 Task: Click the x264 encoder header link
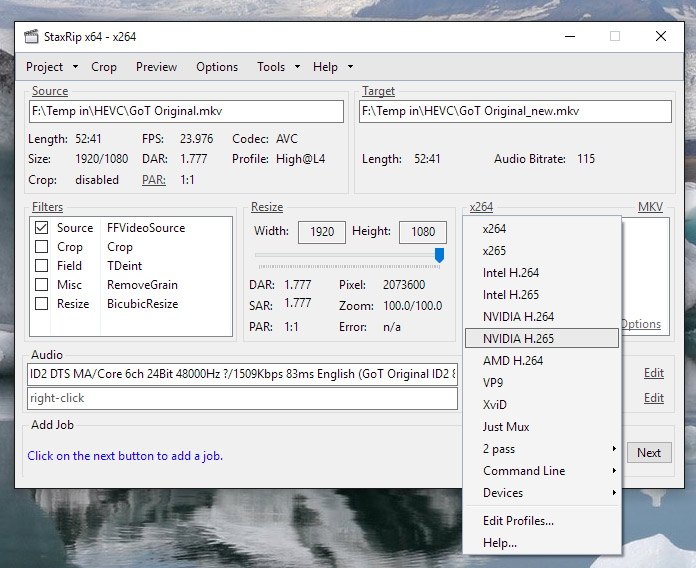[x=481, y=207]
